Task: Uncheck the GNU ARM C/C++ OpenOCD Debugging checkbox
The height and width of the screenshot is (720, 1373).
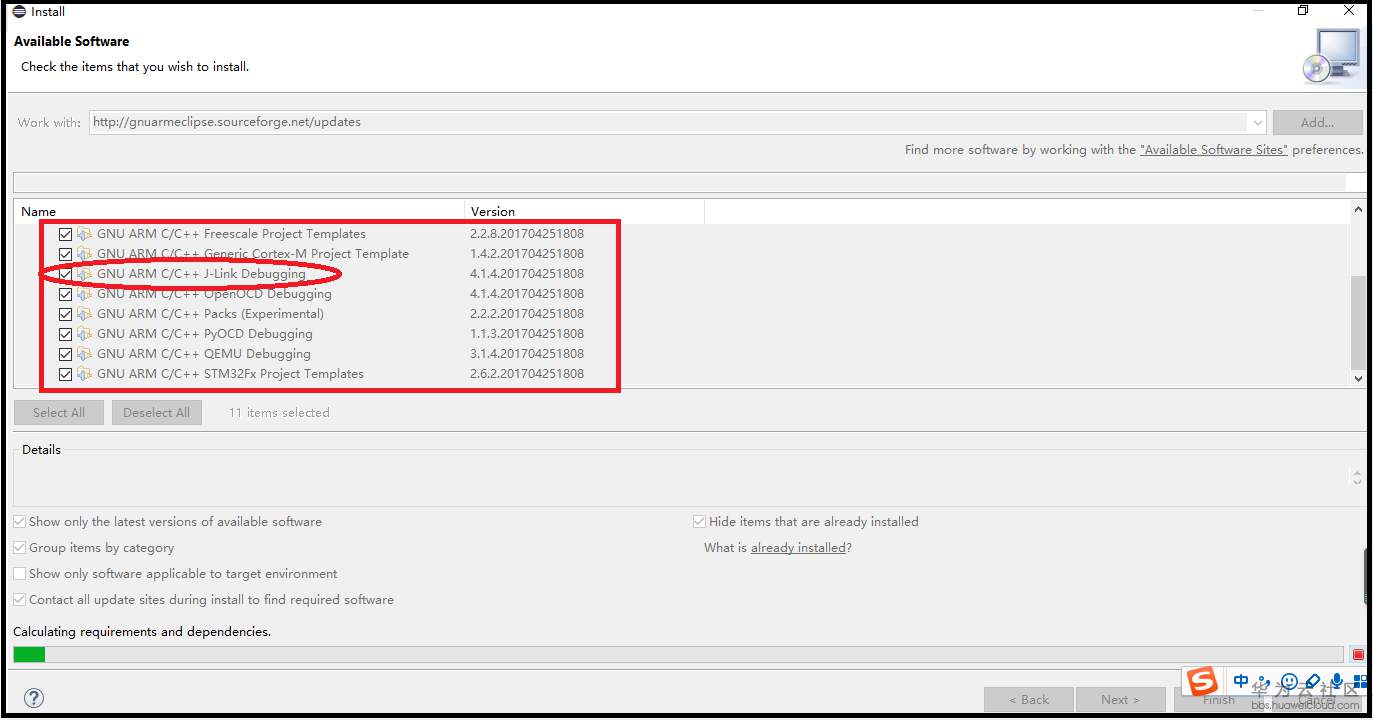Action: pyautogui.click(x=66, y=294)
